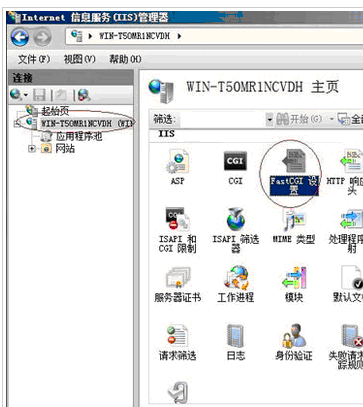Screen dimensions: 363x407
Task: Click the IIS group header
Action: point(167,134)
